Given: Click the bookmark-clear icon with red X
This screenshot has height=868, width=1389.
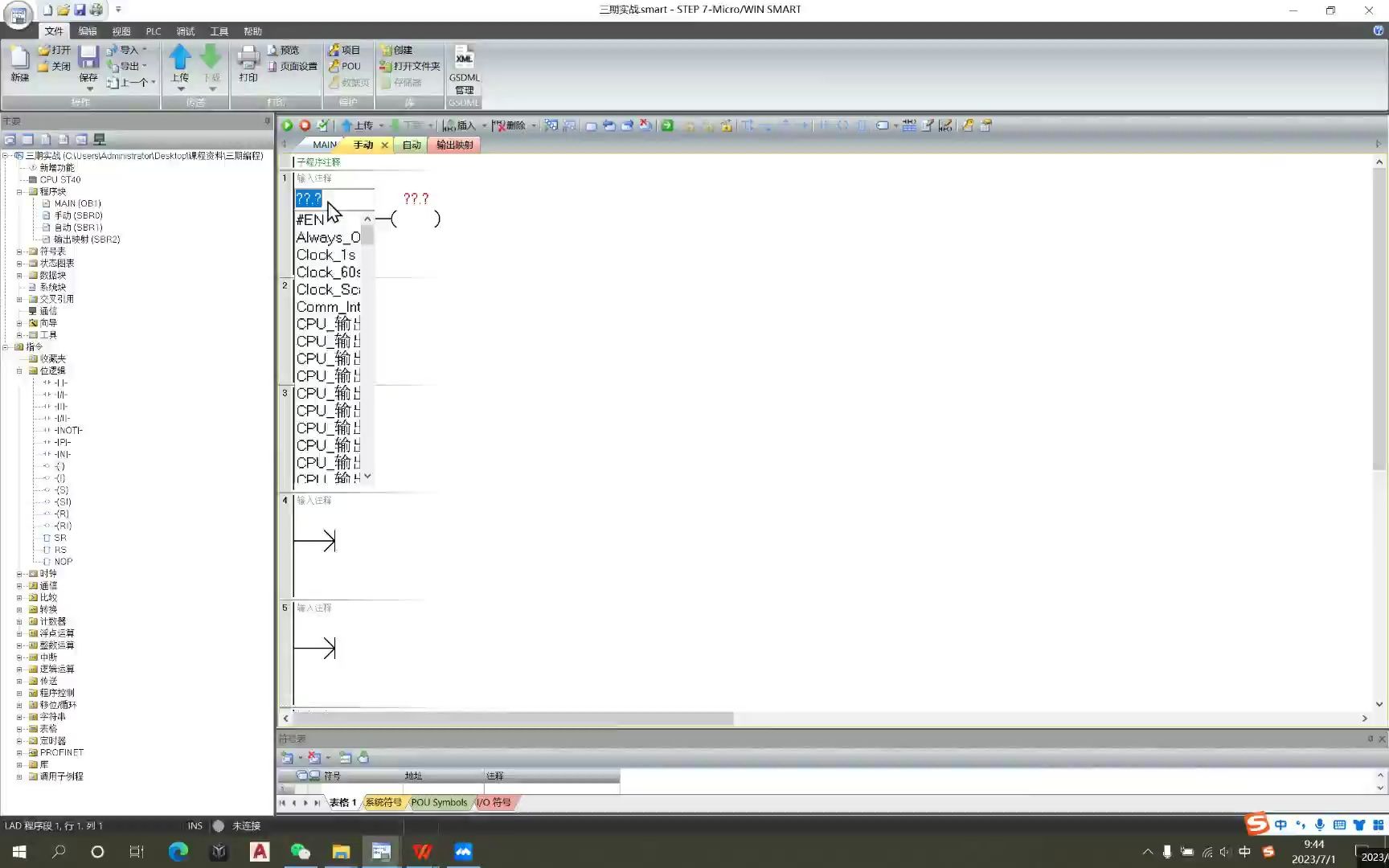Looking at the screenshot, I should tap(645, 125).
